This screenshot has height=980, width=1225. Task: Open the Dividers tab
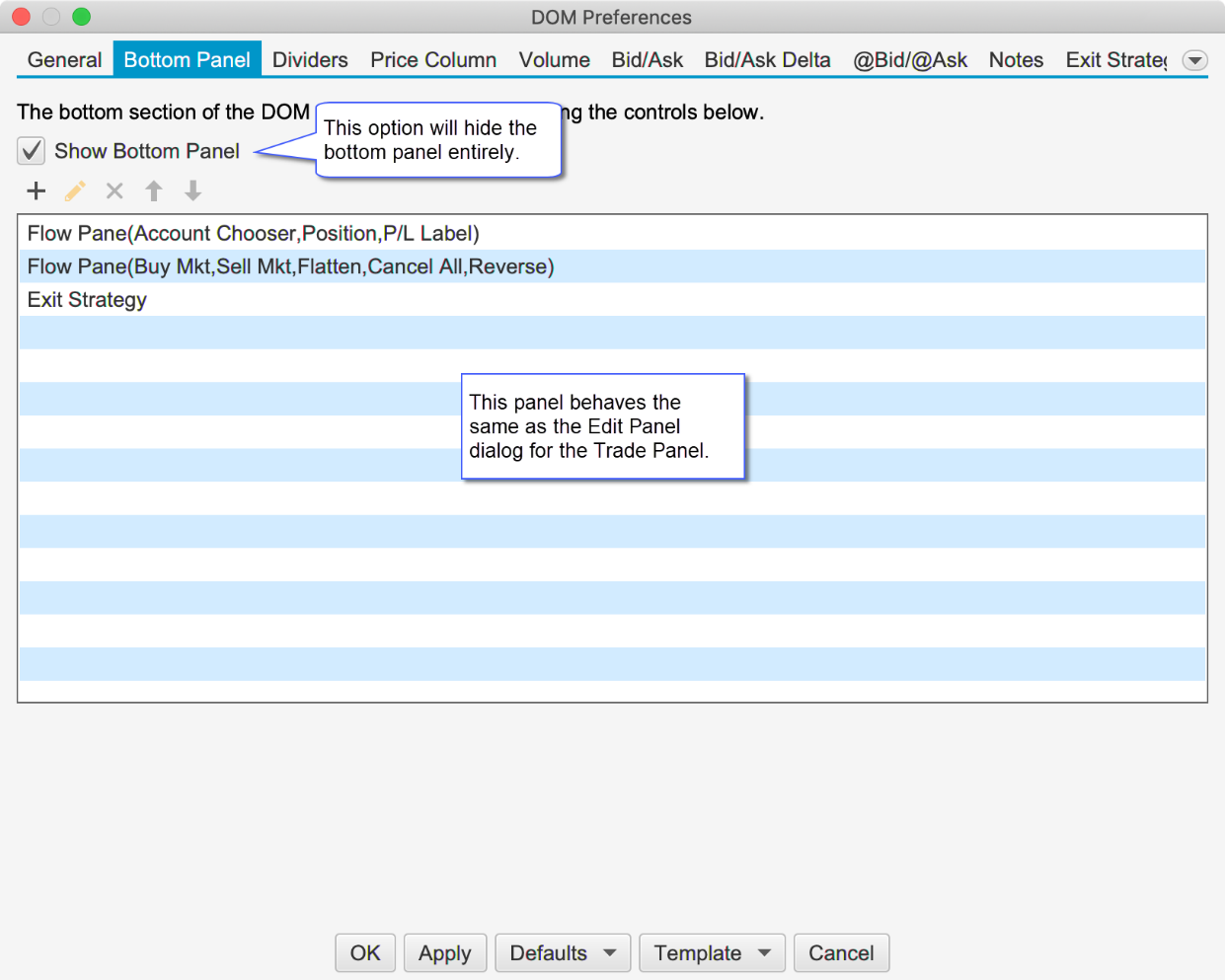(x=310, y=60)
